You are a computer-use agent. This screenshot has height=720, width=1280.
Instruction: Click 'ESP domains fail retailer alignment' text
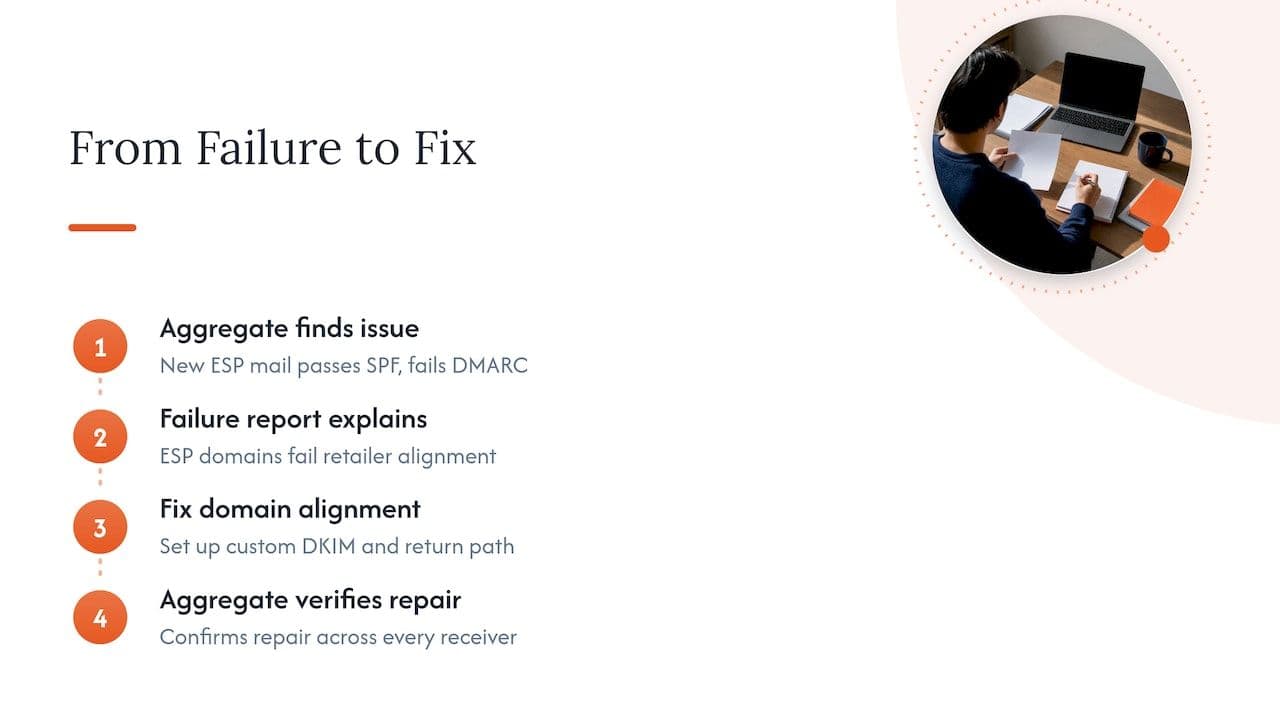tap(328, 456)
